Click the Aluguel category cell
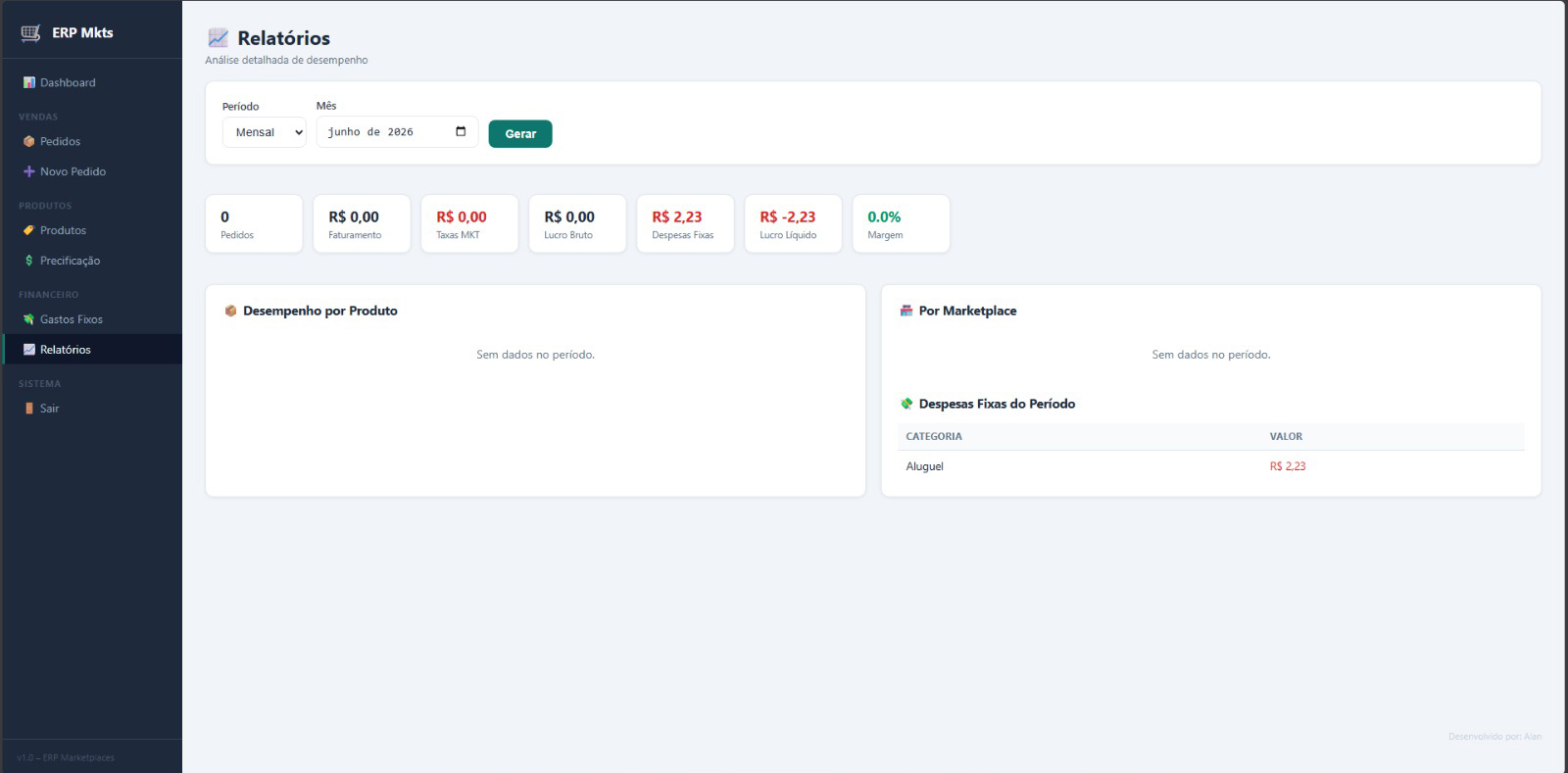 pos(924,466)
